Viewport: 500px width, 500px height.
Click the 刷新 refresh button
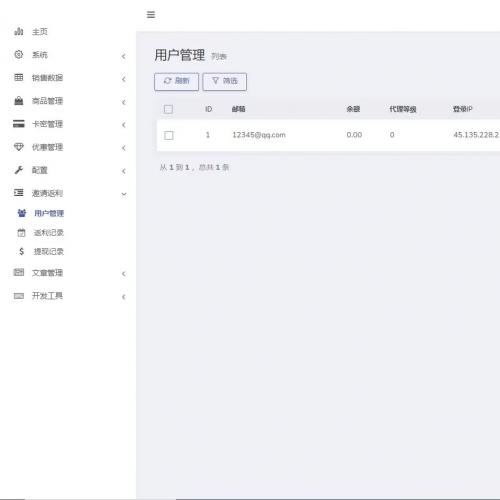(176, 81)
